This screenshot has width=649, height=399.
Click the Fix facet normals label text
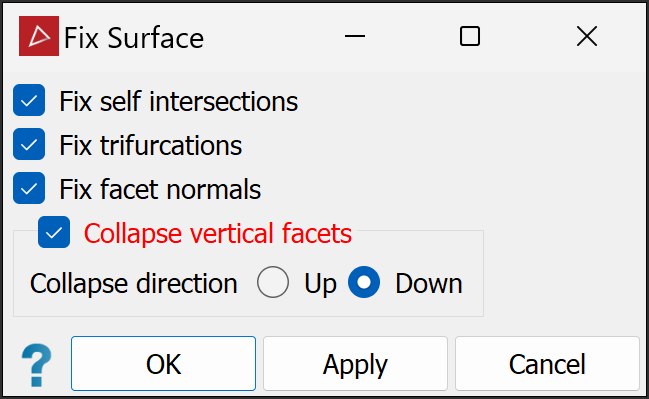pos(160,190)
